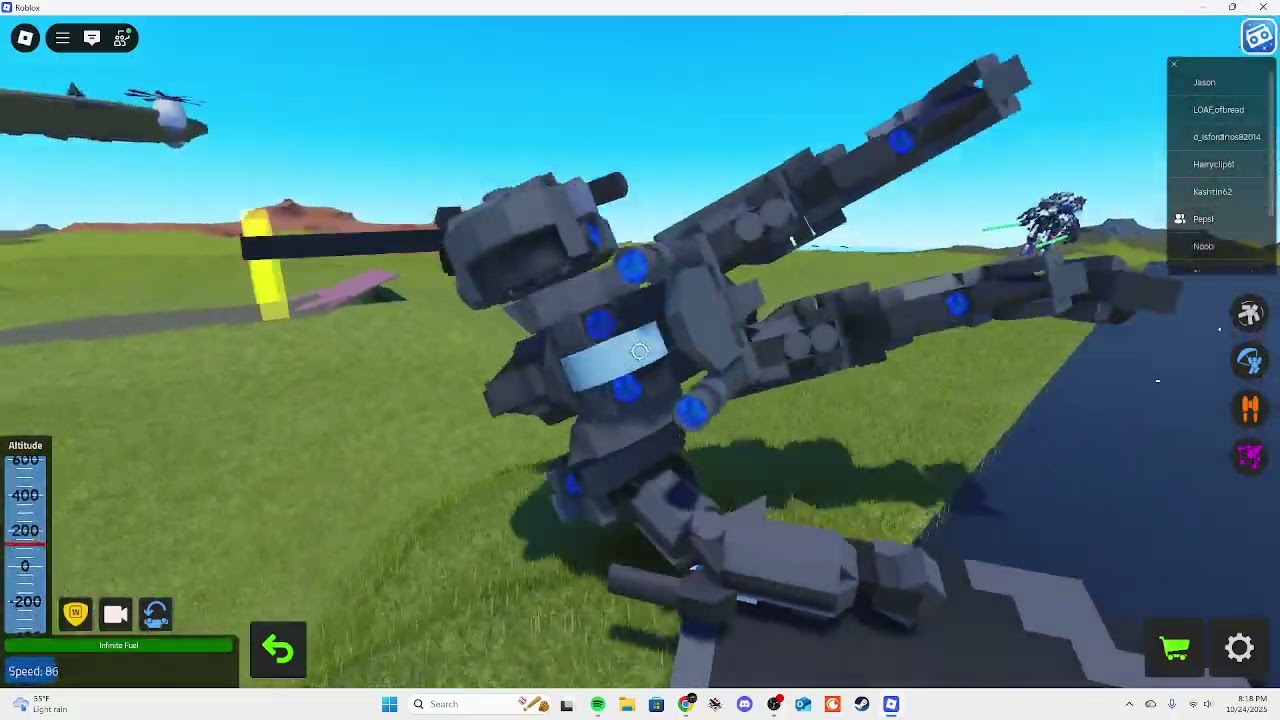Open Outlook from the taskbar
1280x720 pixels.
pyautogui.click(x=803, y=704)
